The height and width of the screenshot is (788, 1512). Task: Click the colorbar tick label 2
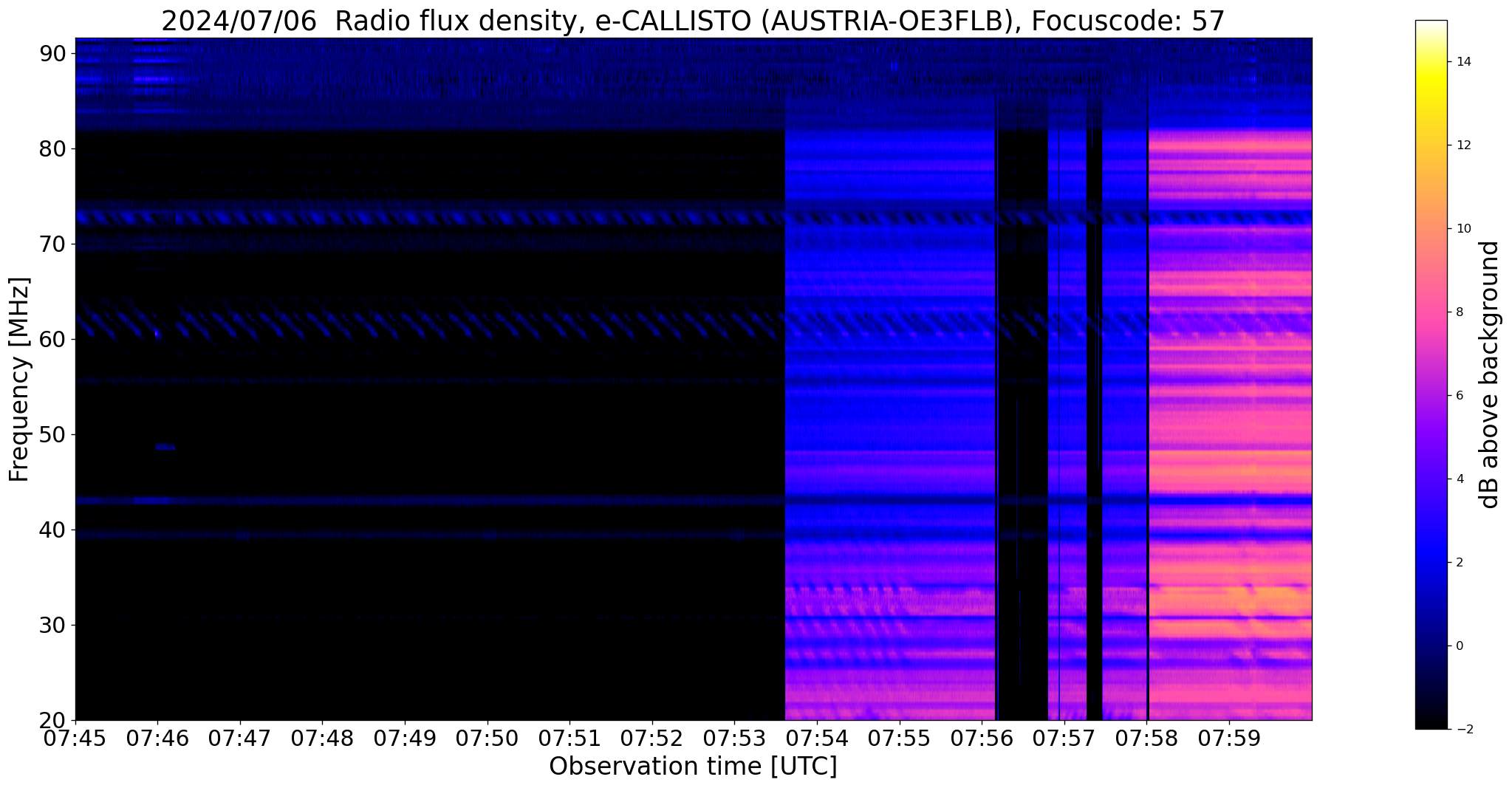click(1458, 563)
